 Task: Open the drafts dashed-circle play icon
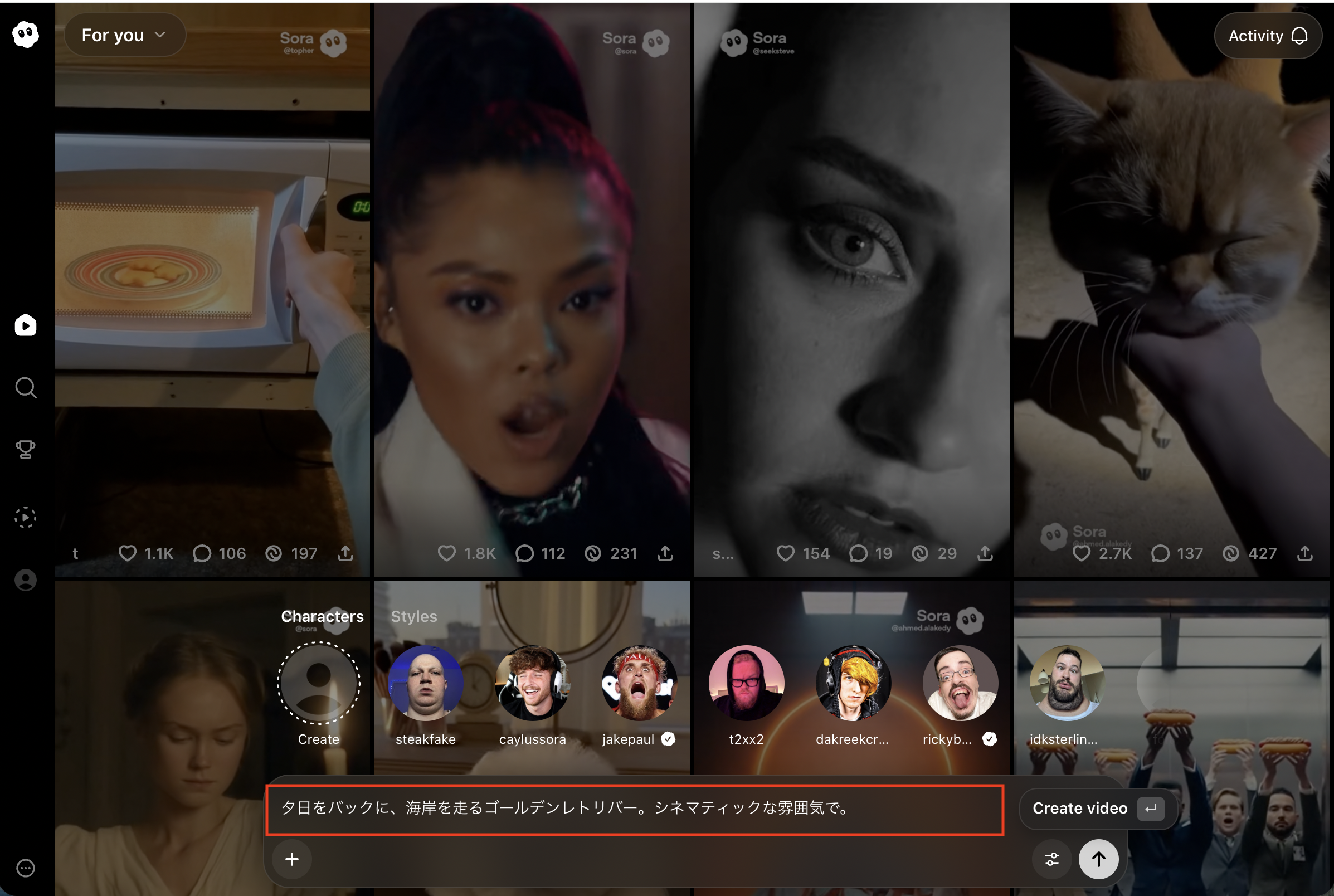click(26, 517)
